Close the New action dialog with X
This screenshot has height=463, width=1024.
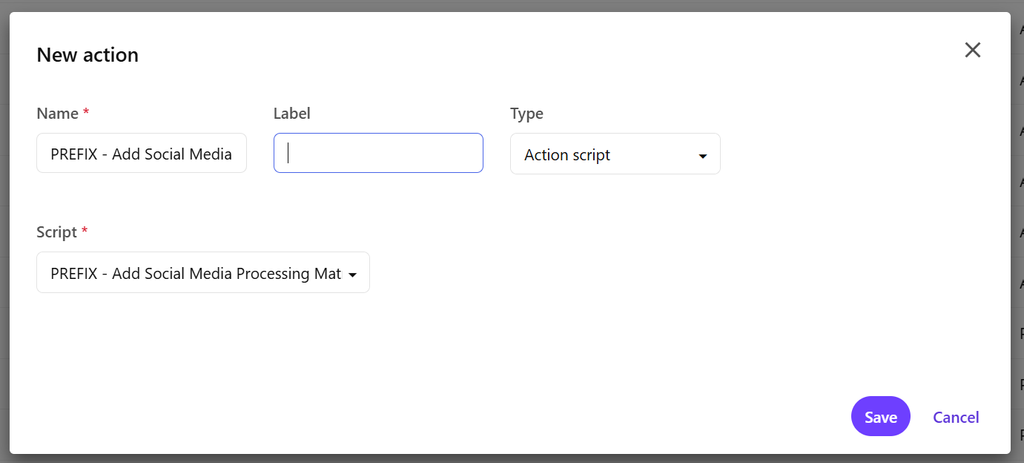(972, 50)
